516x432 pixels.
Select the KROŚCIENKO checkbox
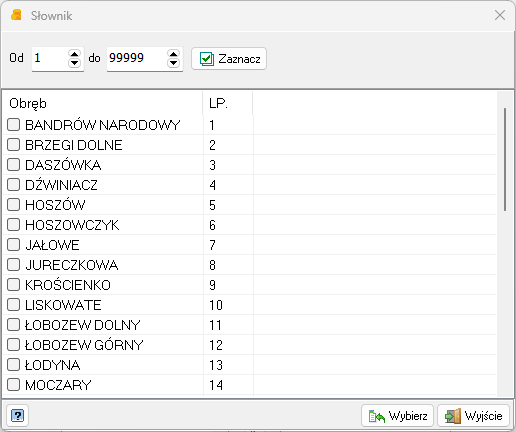coord(14,285)
